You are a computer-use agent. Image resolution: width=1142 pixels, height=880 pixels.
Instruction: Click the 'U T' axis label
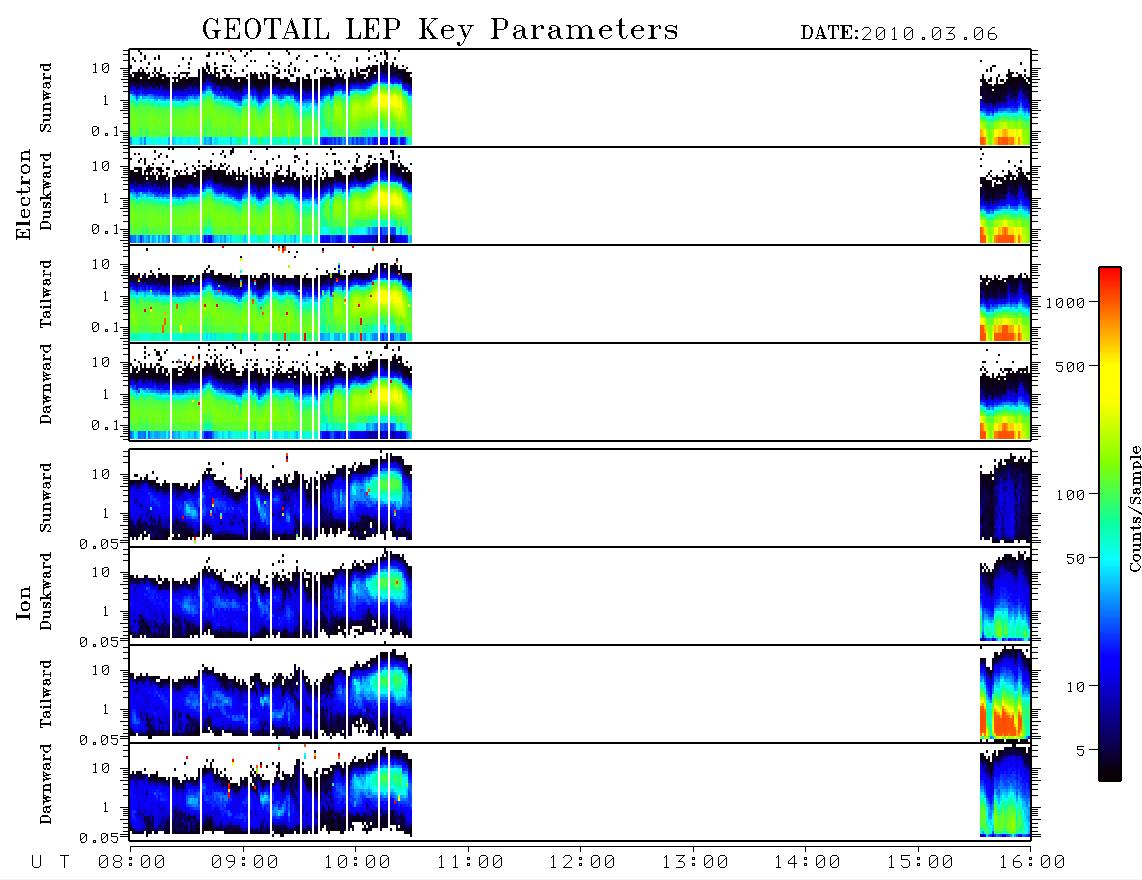50,863
